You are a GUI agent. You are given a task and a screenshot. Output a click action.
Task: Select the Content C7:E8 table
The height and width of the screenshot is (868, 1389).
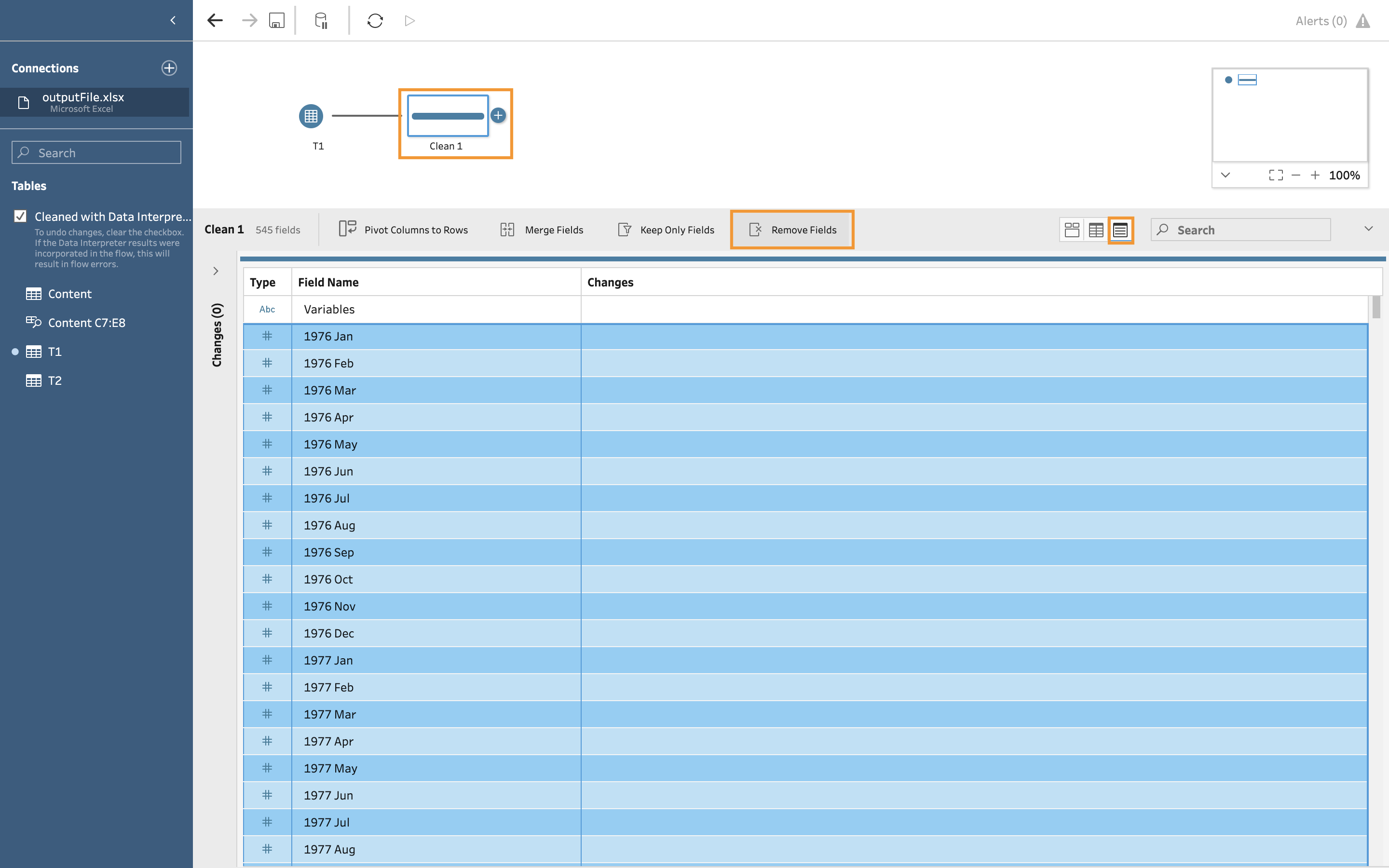point(86,323)
